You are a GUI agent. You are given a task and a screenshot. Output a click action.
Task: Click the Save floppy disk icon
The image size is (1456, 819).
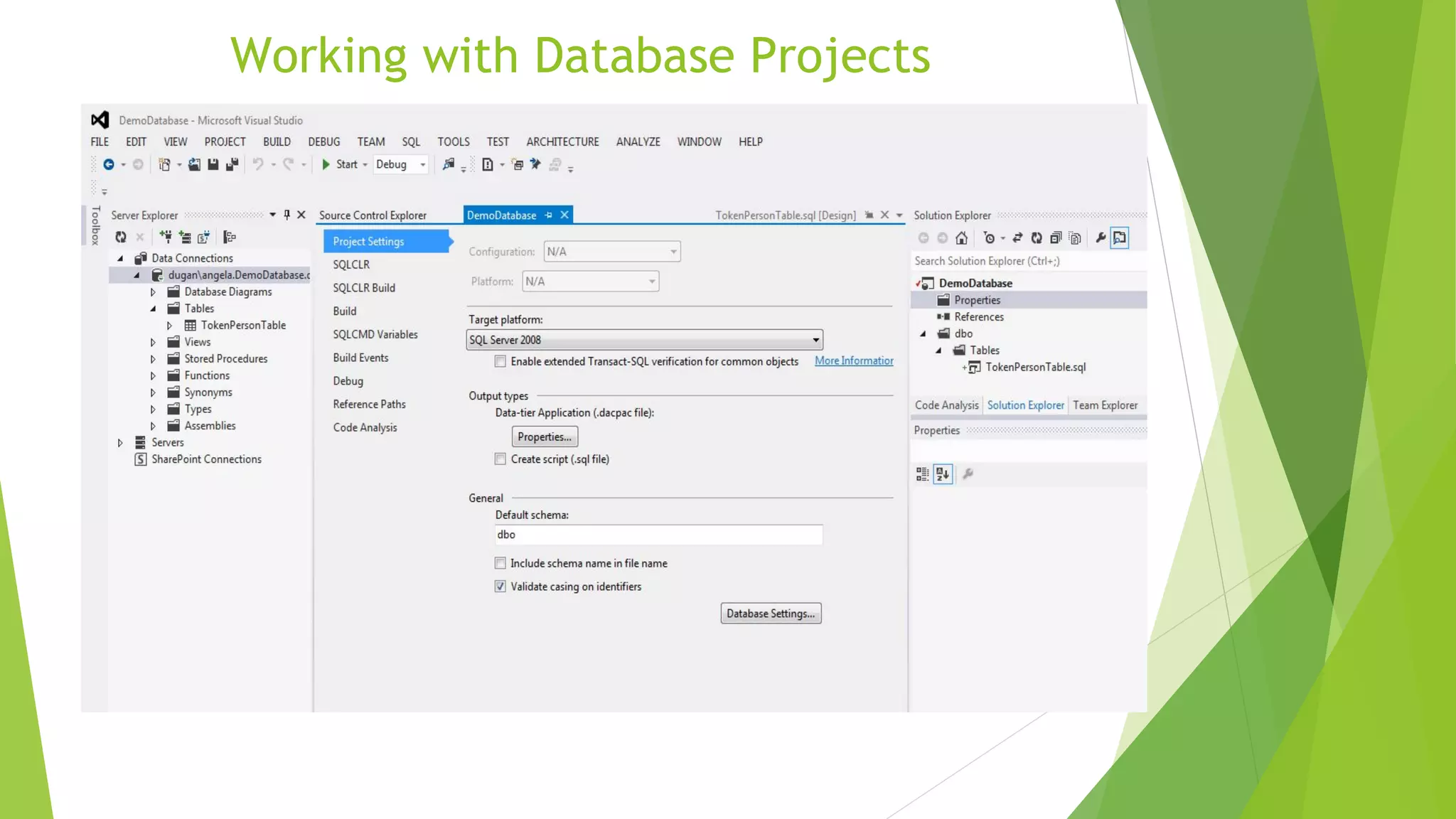213,164
